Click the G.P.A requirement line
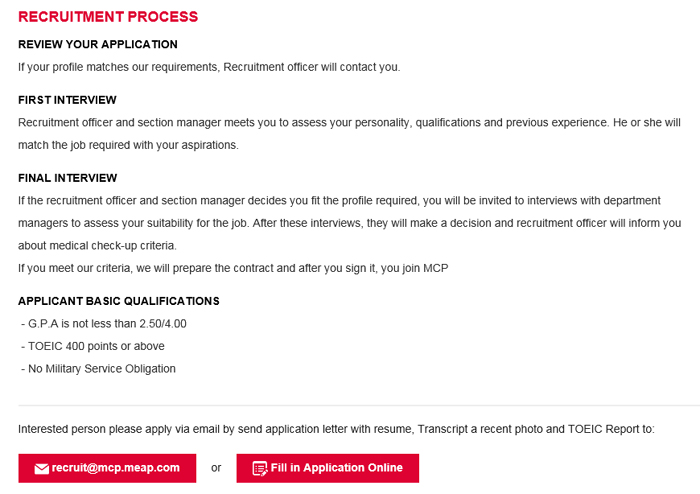Screen dimensions: 700x494 click(104, 324)
